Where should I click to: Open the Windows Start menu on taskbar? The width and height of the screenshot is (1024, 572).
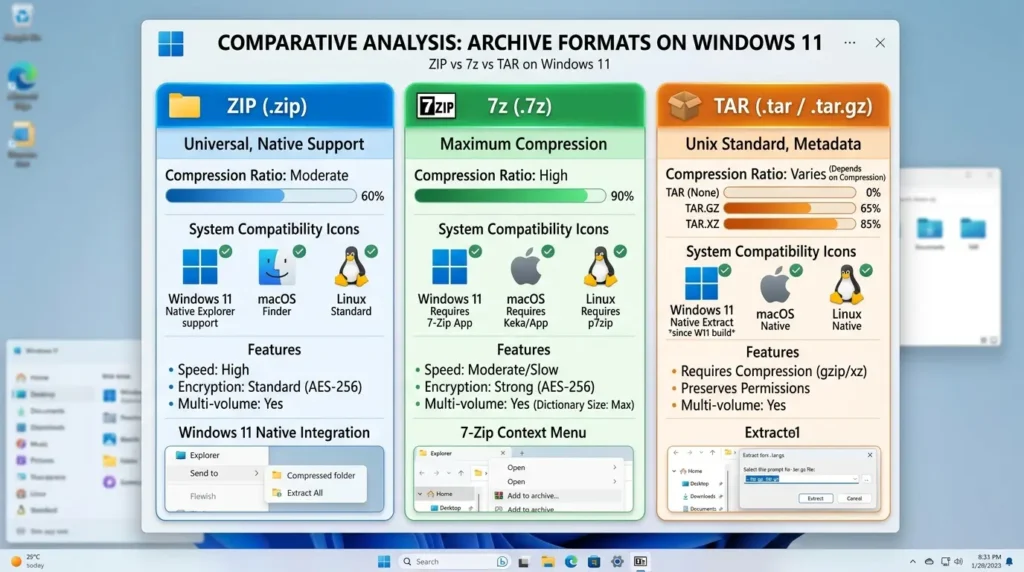click(x=384, y=562)
